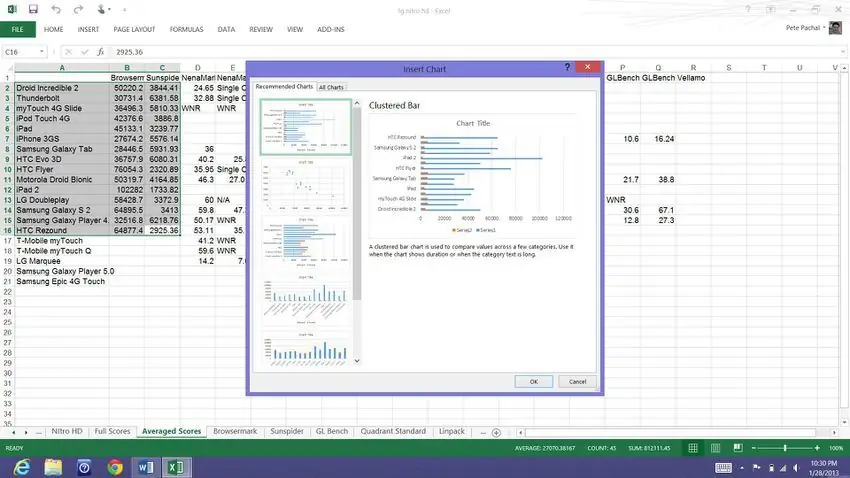Click the formula bar cancel X icon
850x478 pixels.
point(68,52)
